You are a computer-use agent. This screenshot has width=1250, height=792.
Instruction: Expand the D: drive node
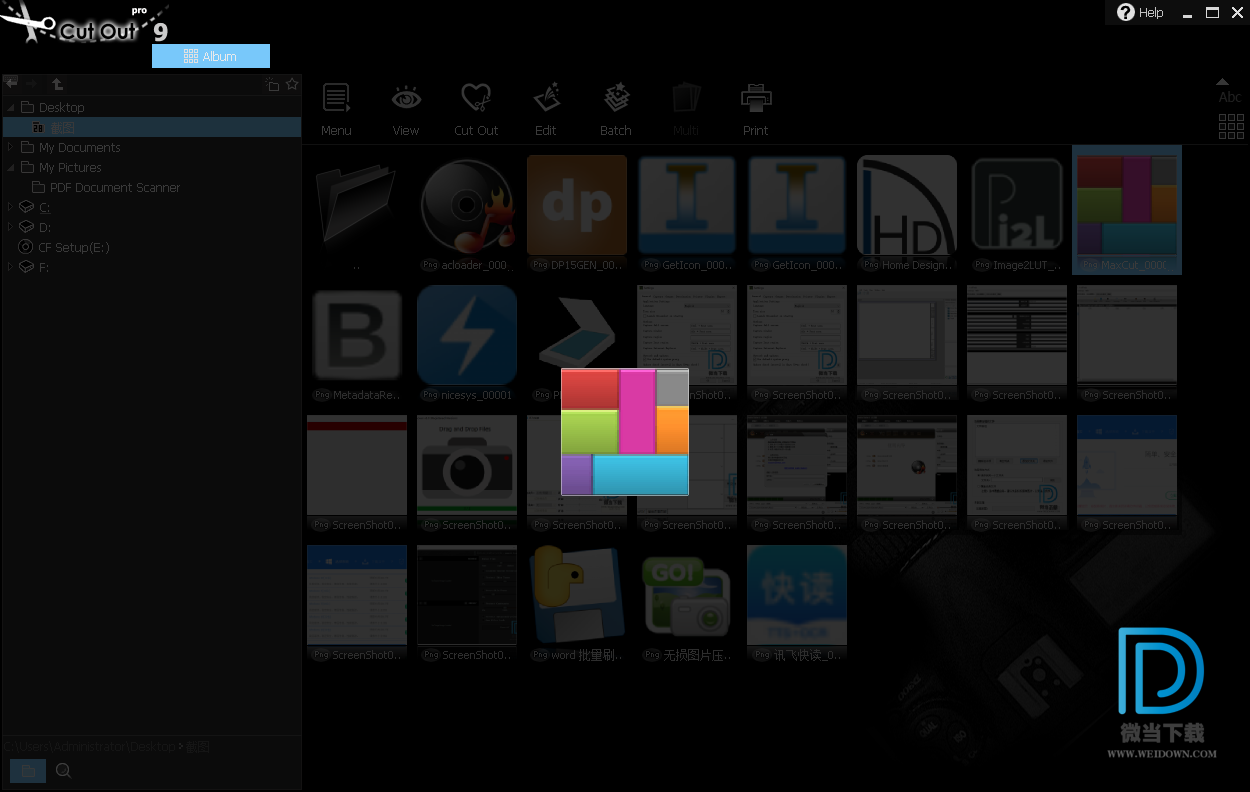11,227
